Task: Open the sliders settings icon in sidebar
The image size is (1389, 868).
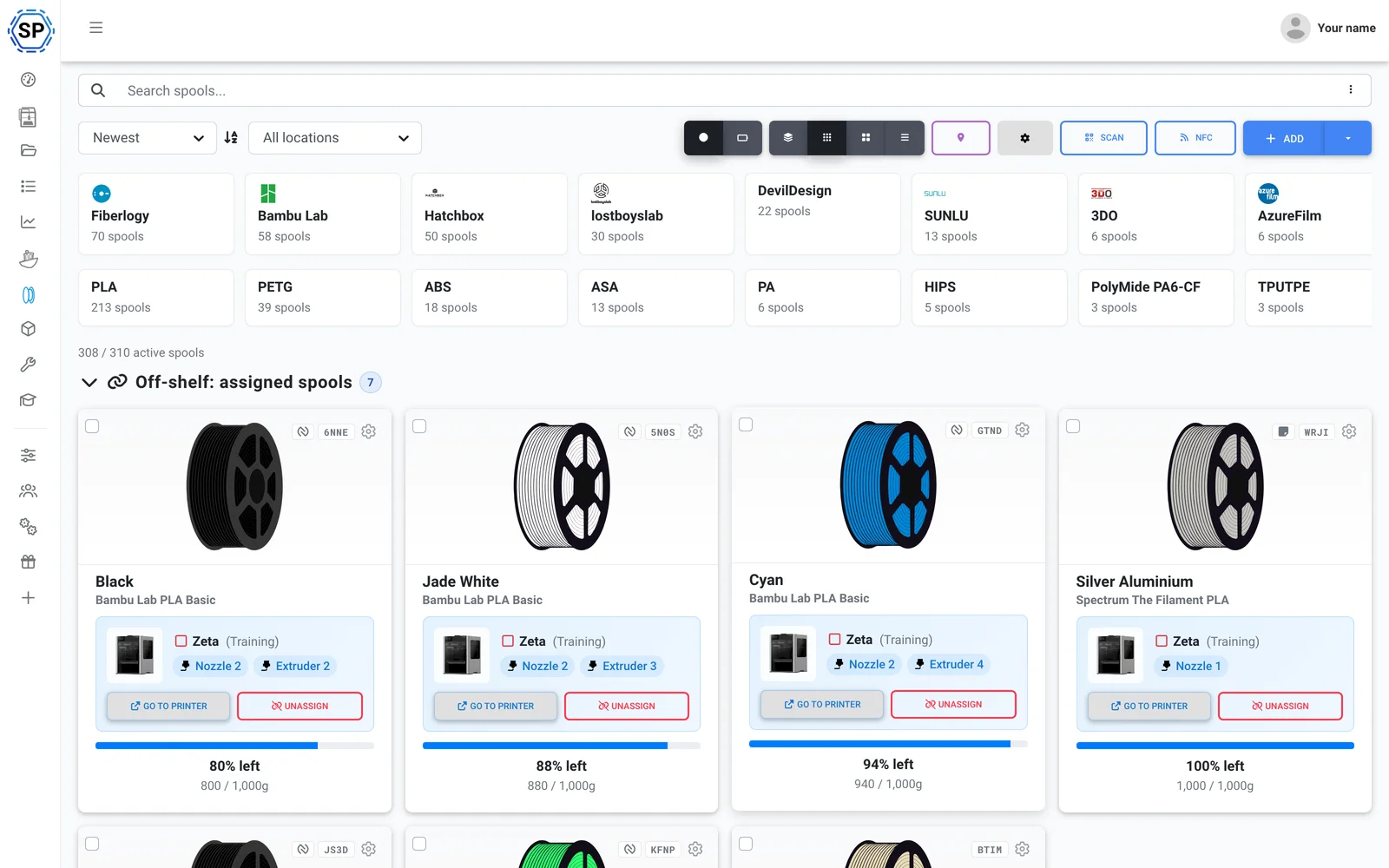Action: [x=29, y=455]
